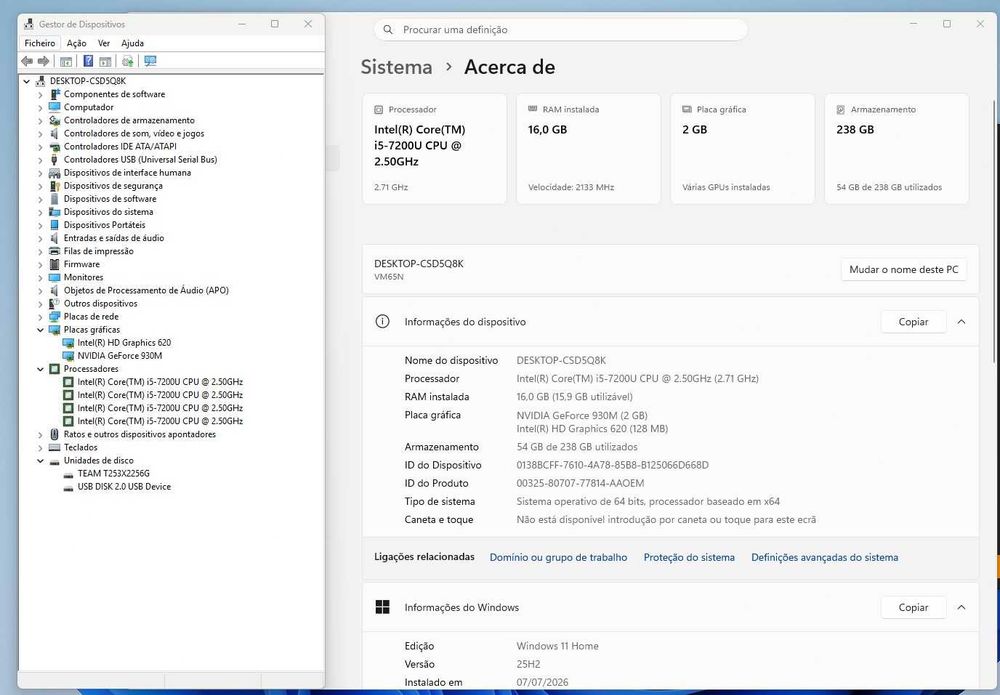Click the Armazenamento 238 GB card
1000x695 pixels.
(x=897, y=149)
